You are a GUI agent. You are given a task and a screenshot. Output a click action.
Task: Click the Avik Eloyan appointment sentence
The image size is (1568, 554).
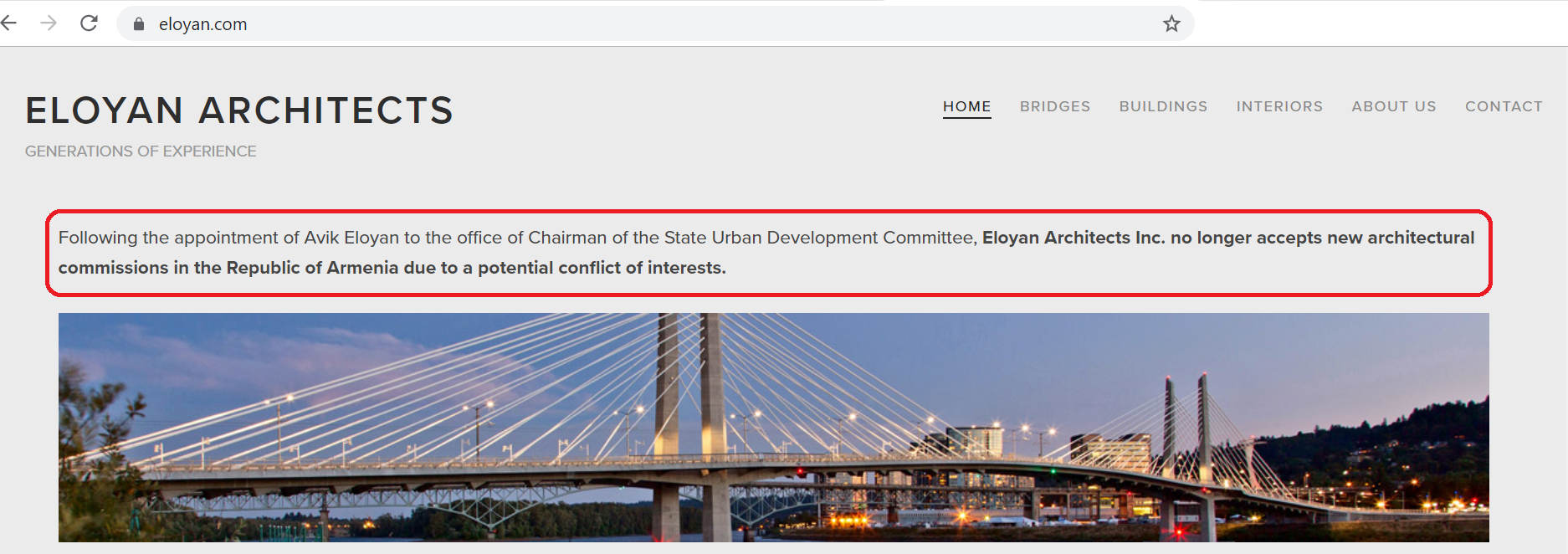point(518,238)
